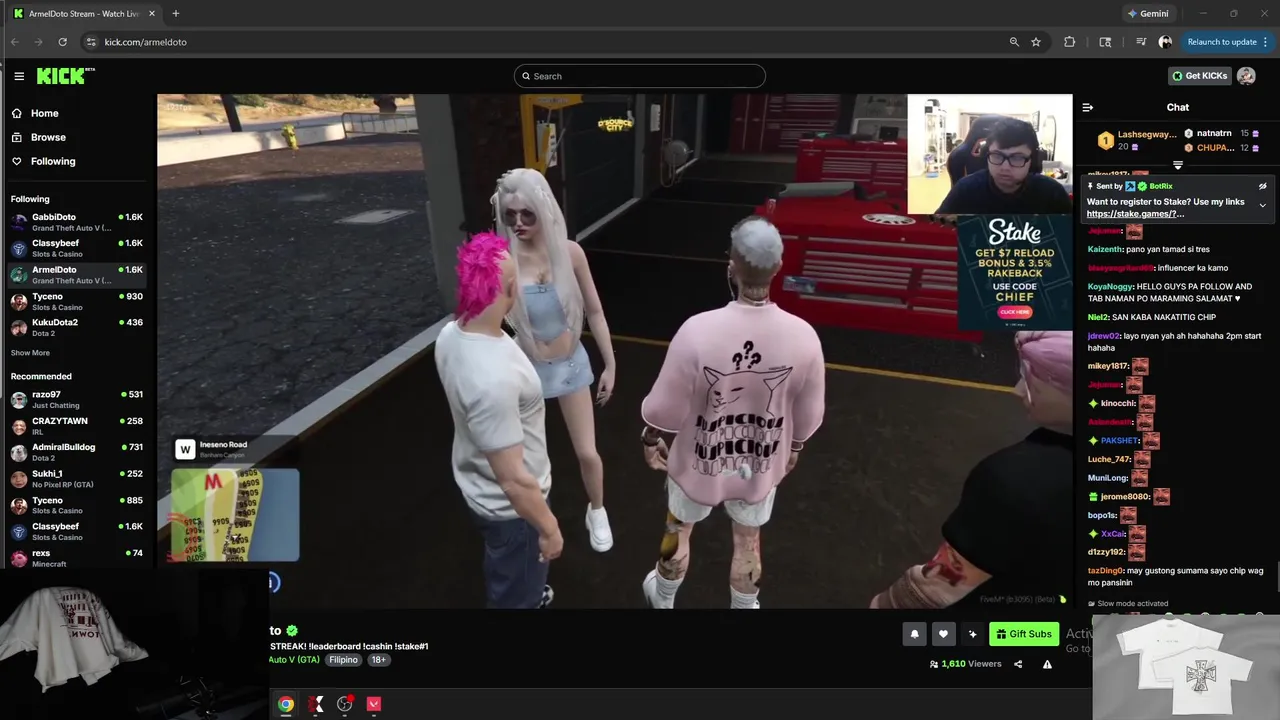Click the notification bell button
Screen dimensions: 1280x720
click(914, 634)
